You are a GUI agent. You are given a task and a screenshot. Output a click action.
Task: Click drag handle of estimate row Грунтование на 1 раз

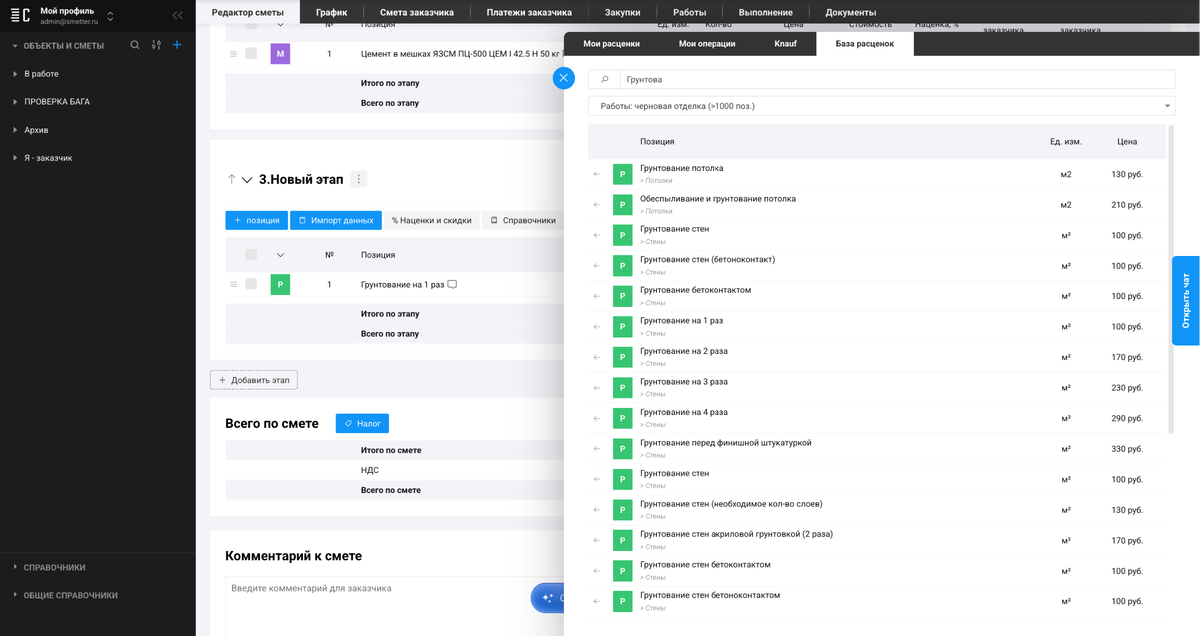[234, 284]
